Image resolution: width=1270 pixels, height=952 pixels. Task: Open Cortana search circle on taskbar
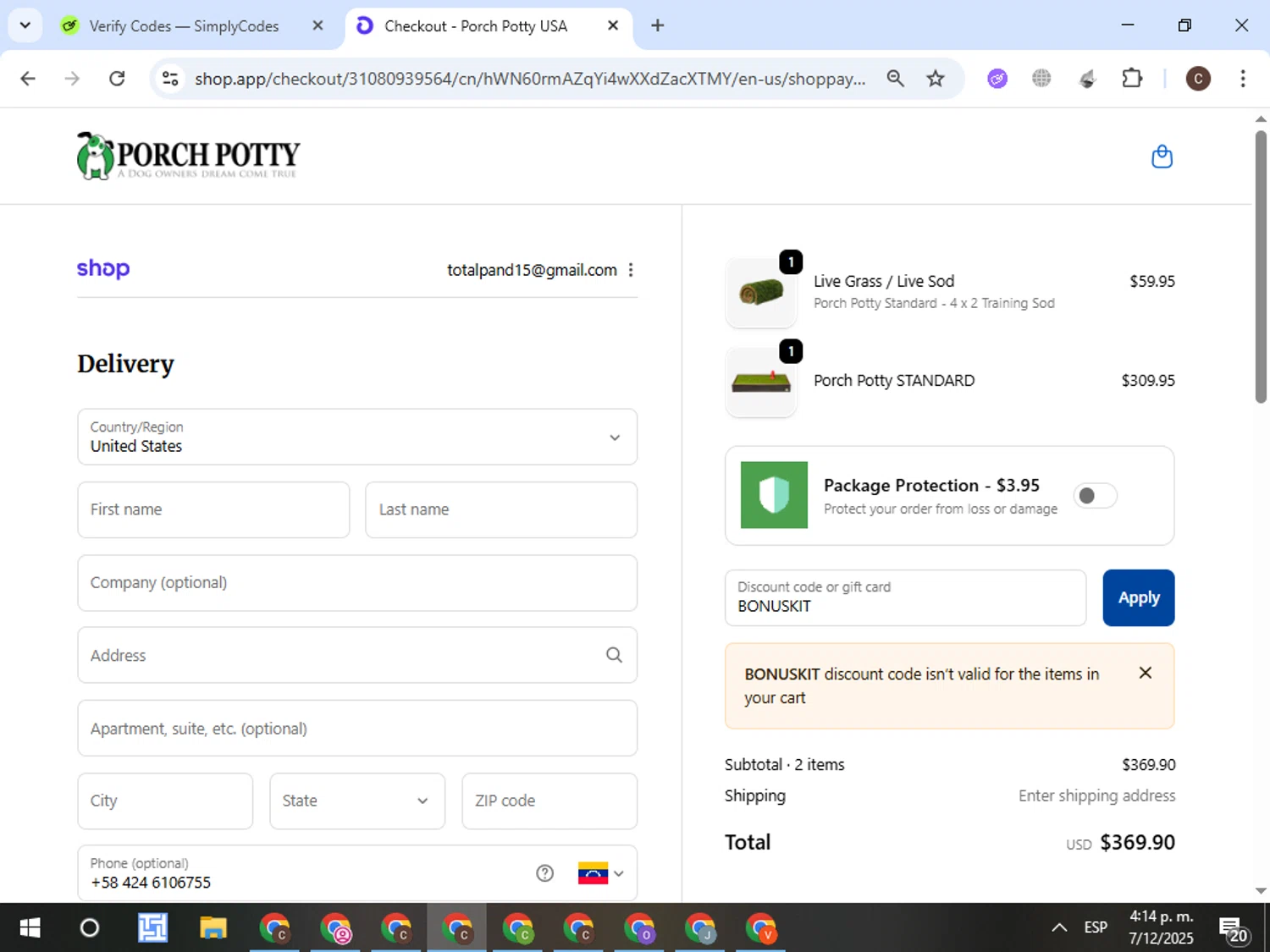pos(89,928)
